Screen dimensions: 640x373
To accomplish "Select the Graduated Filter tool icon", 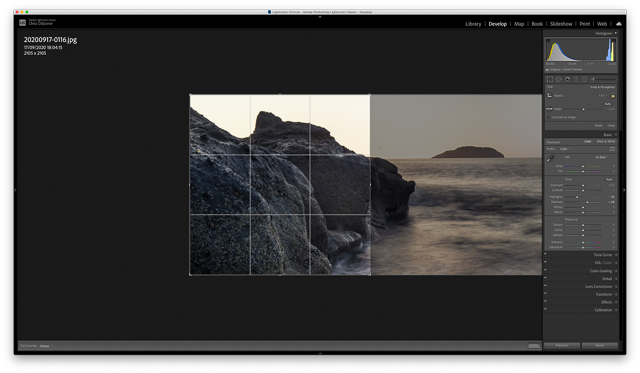I will pos(576,79).
